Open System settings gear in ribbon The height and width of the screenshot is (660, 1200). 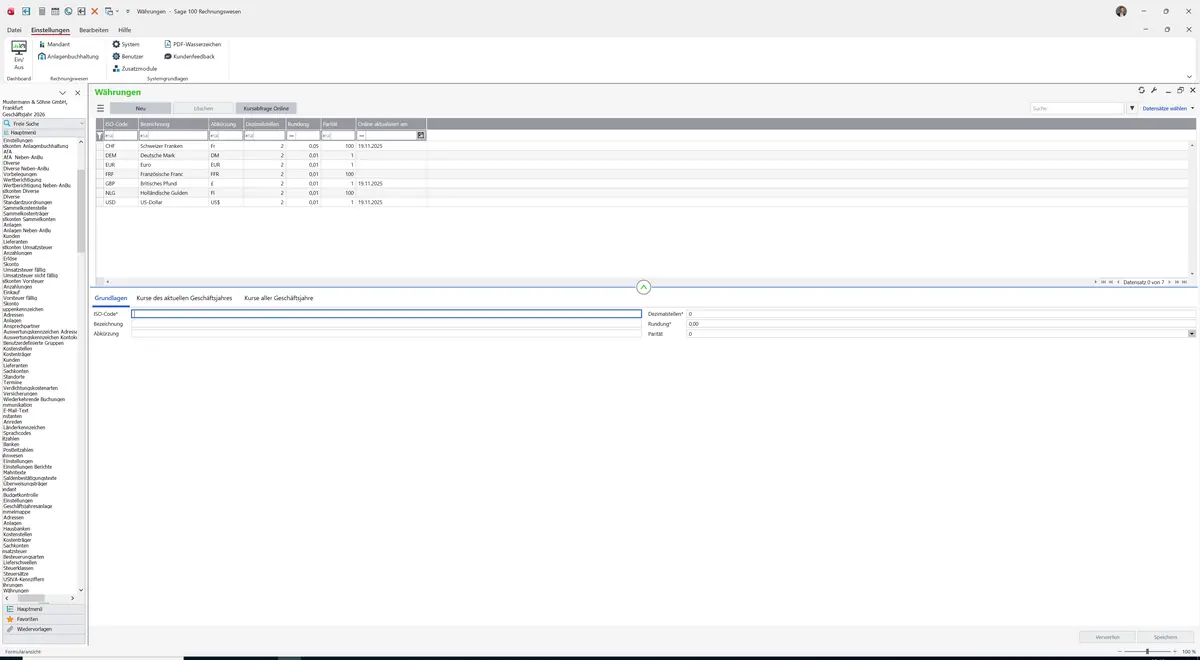click(x=126, y=45)
